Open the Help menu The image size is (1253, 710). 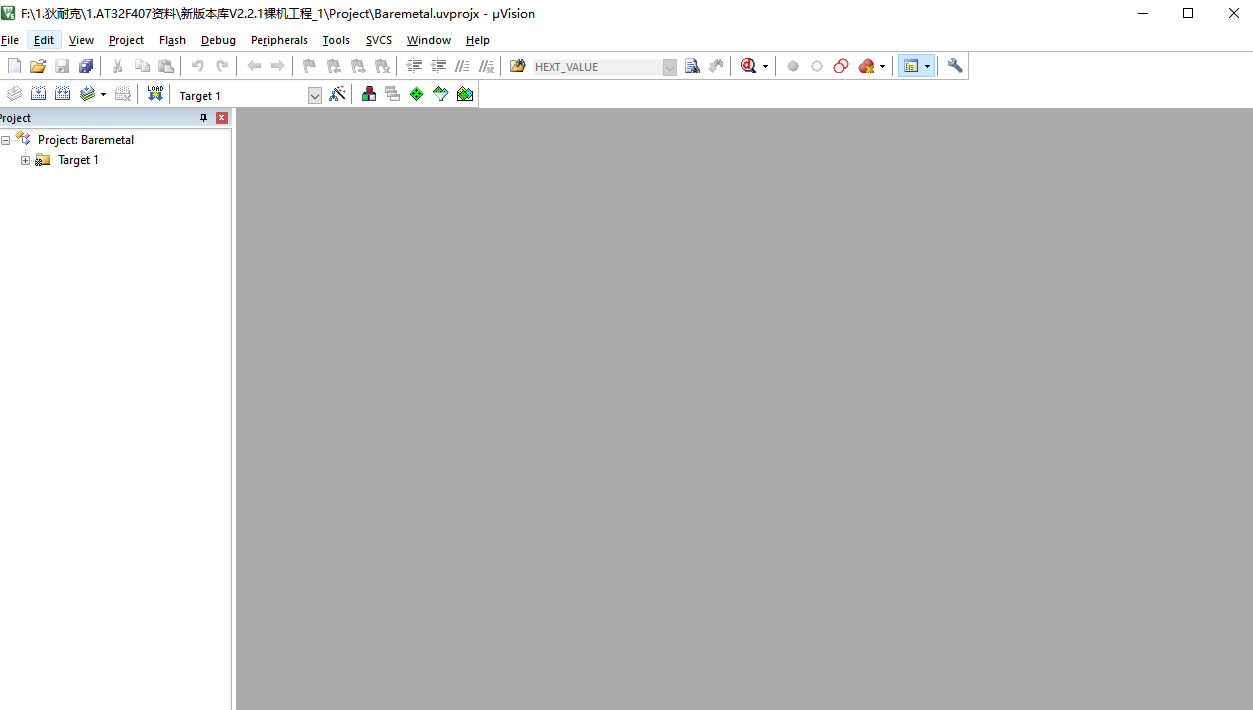tap(478, 40)
